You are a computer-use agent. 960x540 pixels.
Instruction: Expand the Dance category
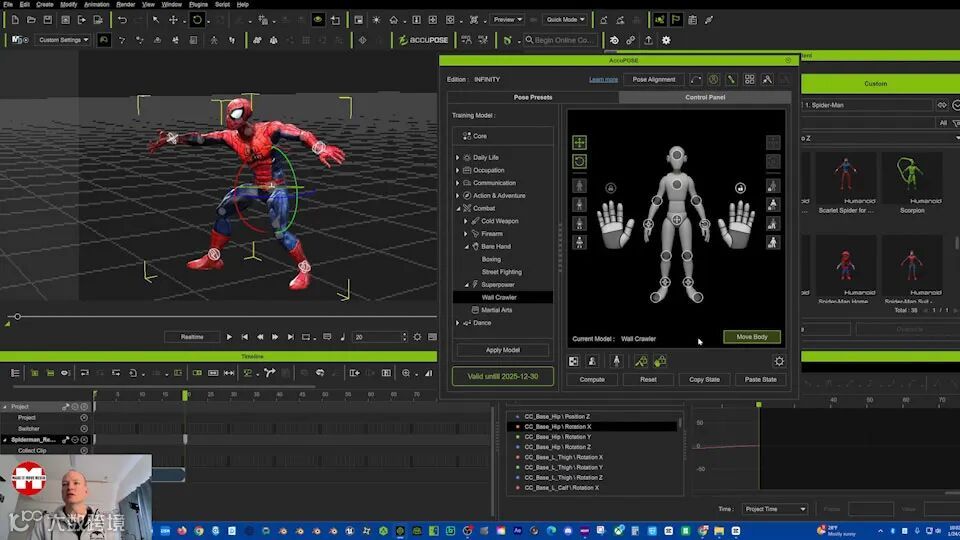pyautogui.click(x=458, y=323)
